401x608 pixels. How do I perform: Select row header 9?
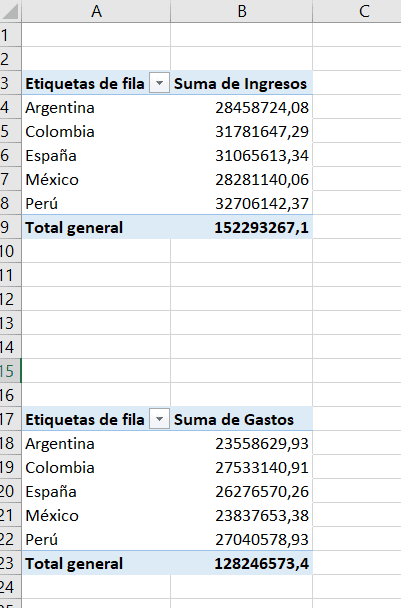click(x=10, y=228)
